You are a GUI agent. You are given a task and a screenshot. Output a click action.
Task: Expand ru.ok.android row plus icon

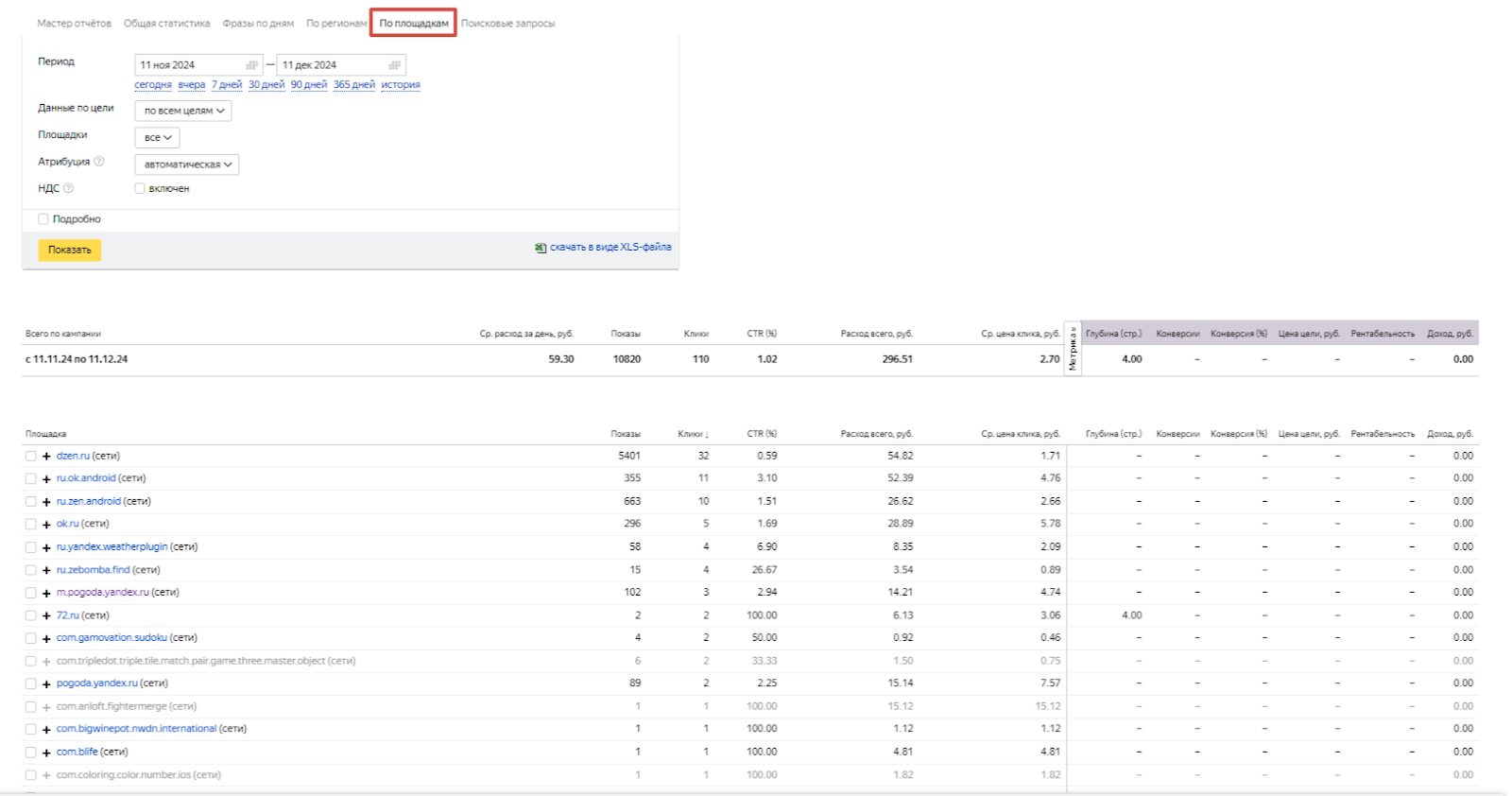tap(46, 478)
